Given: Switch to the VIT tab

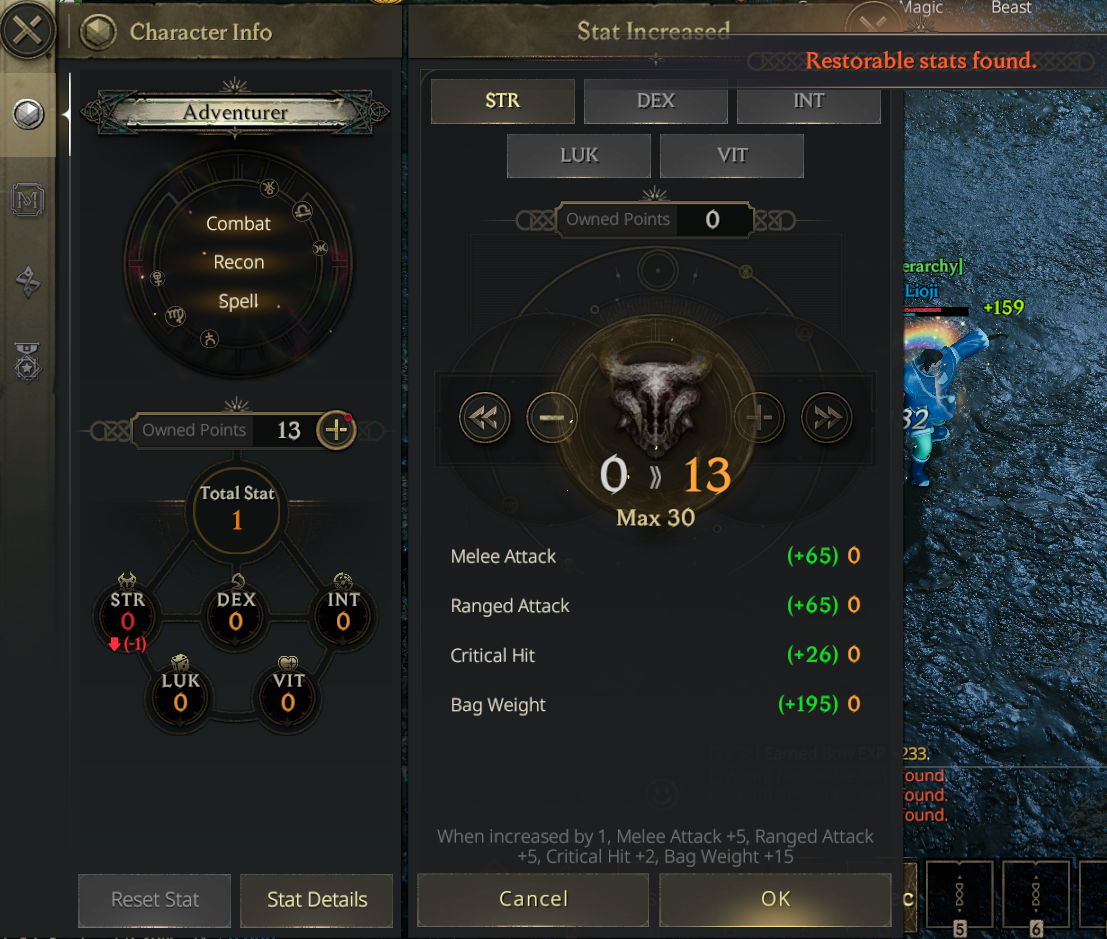Looking at the screenshot, I should point(732,155).
